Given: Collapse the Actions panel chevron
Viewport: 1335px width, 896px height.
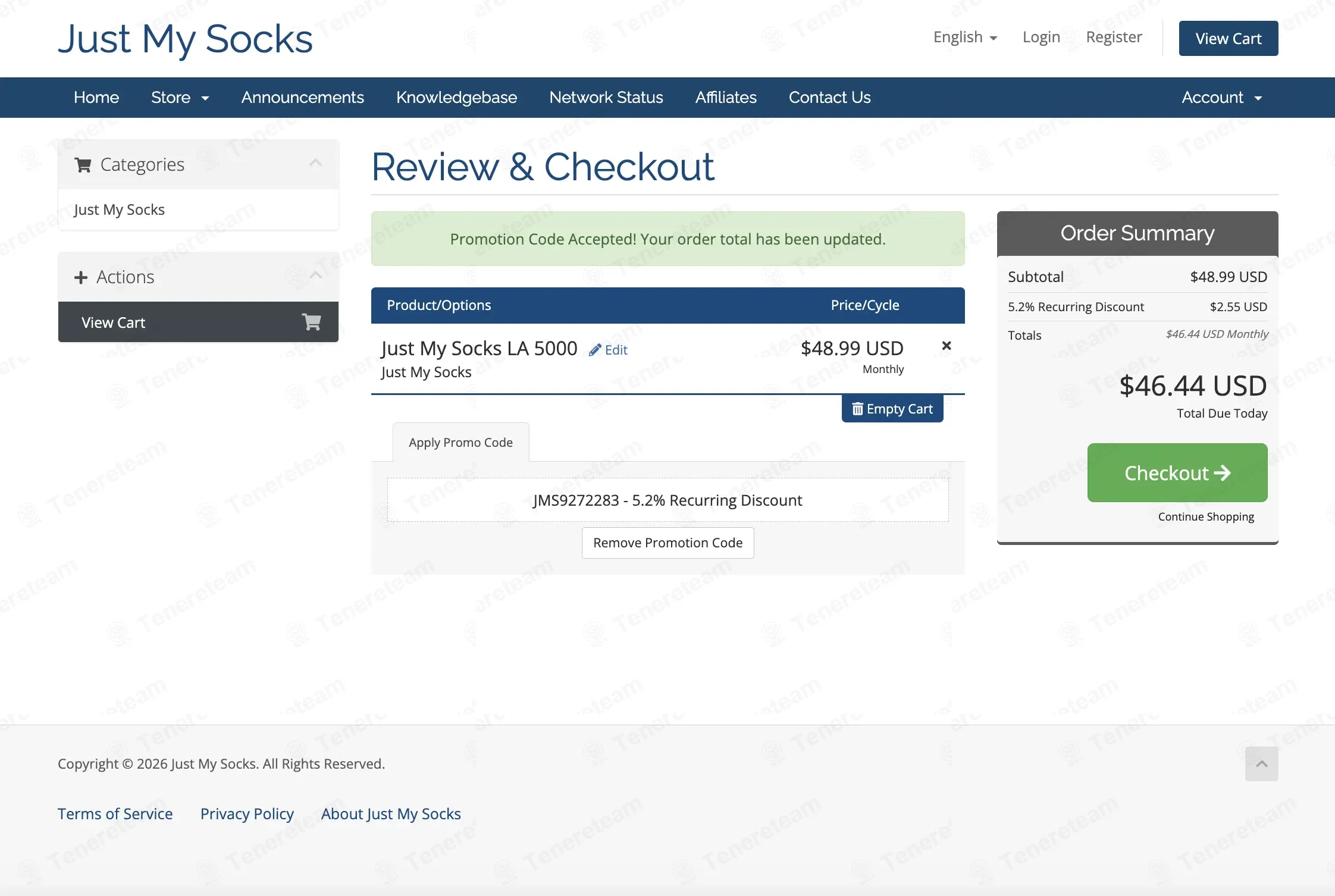Looking at the screenshot, I should (x=315, y=275).
